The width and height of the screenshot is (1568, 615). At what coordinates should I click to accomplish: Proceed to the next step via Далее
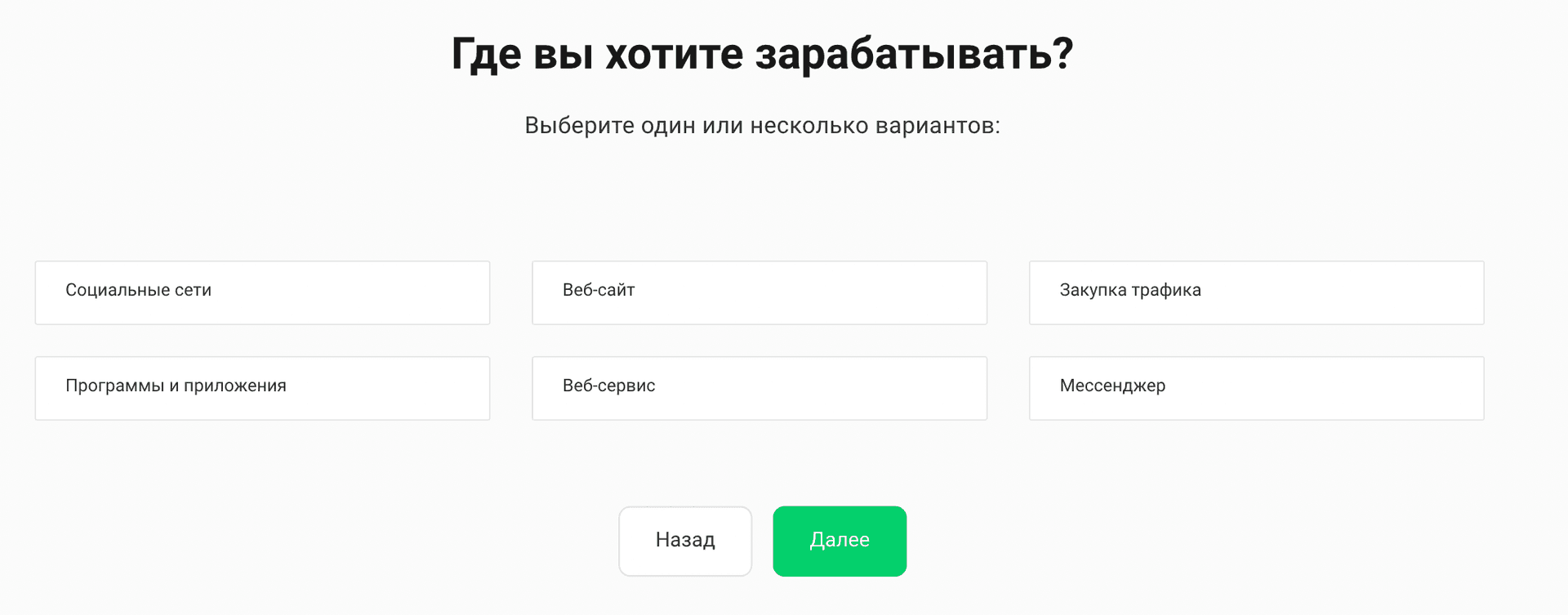(840, 541)
